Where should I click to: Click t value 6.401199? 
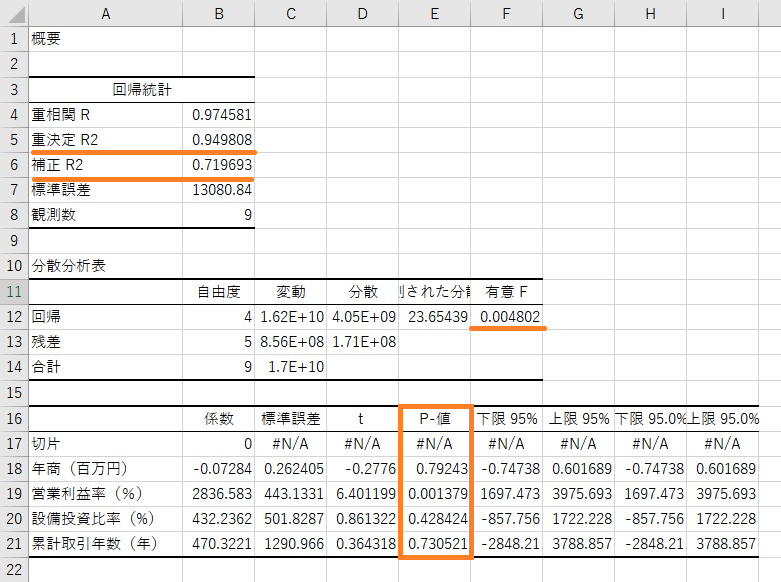coord(366,493)
